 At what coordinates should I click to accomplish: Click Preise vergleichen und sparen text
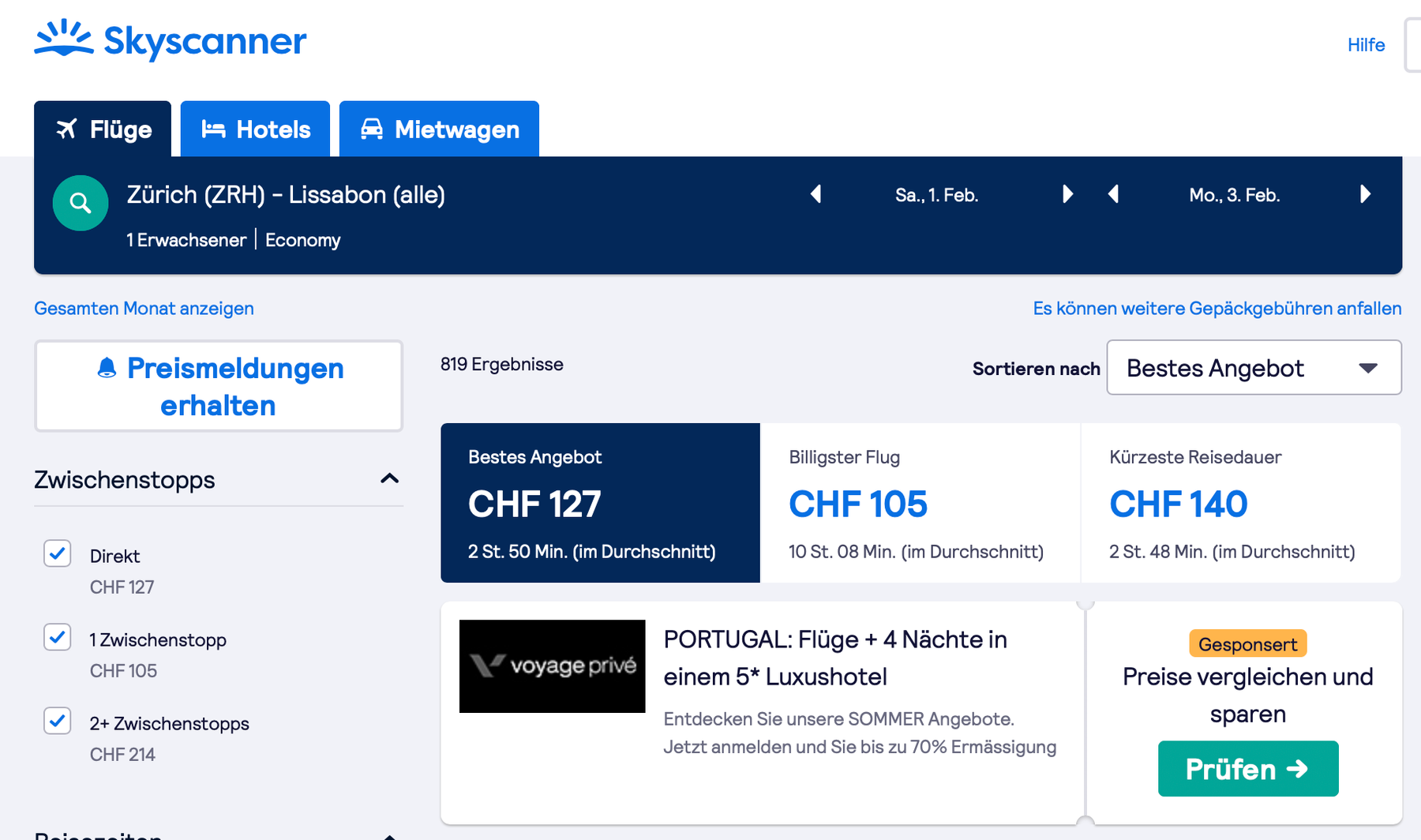coord(1248,695)
